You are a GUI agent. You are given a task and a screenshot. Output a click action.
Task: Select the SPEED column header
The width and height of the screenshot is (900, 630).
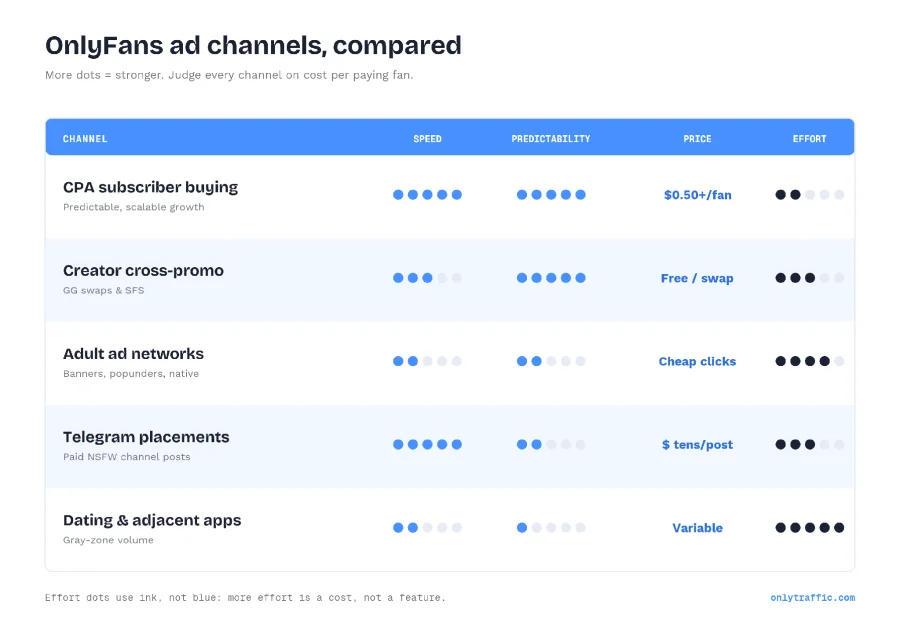427,139
